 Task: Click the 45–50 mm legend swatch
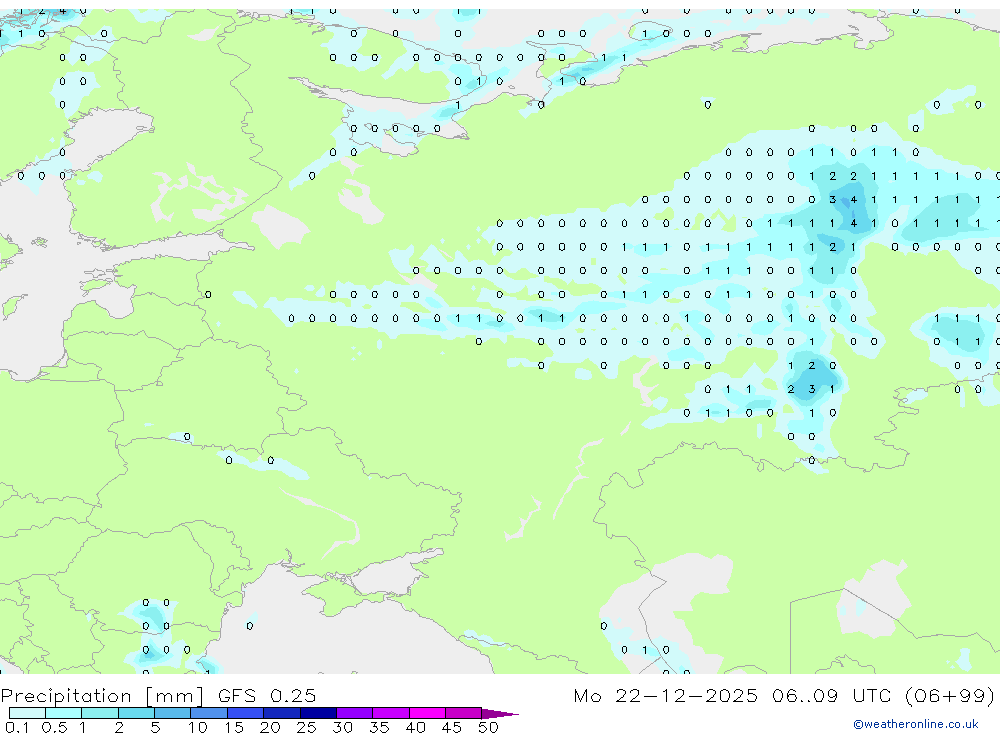[464, 713]
